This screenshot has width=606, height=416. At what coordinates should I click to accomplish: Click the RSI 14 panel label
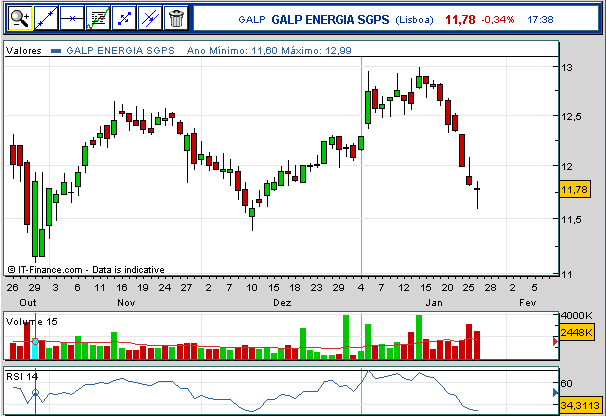click(22, 376)
